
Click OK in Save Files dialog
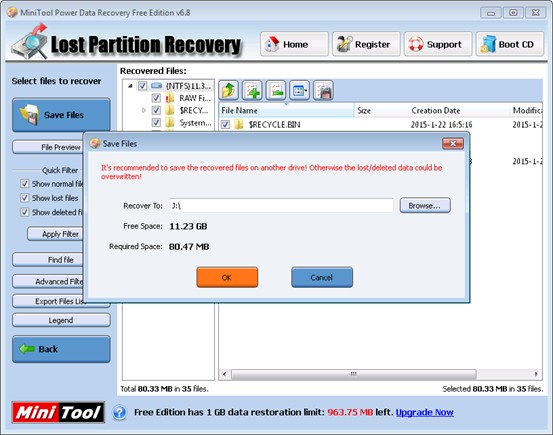[227, 277]
